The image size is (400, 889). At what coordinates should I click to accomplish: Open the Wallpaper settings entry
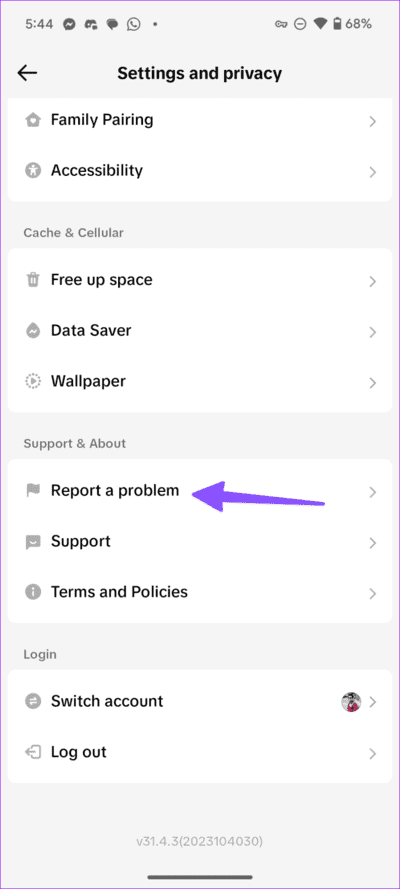pos(200,382)
